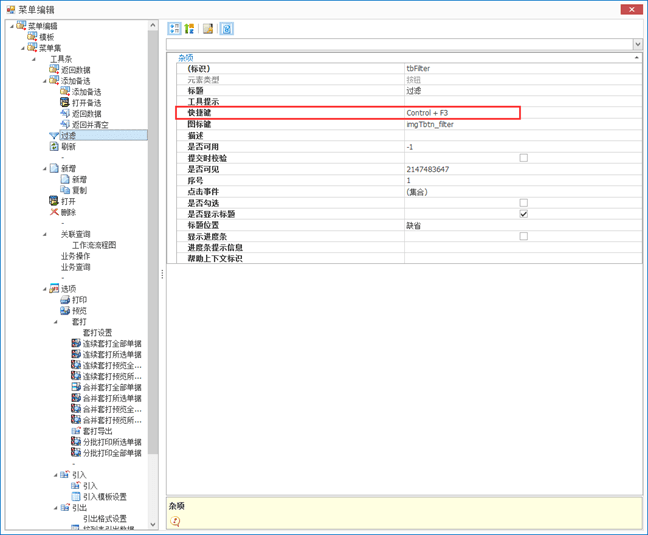The image size is (648, 535).
Task: Select the 模板 tree item
Action: (x=46, y=37)
